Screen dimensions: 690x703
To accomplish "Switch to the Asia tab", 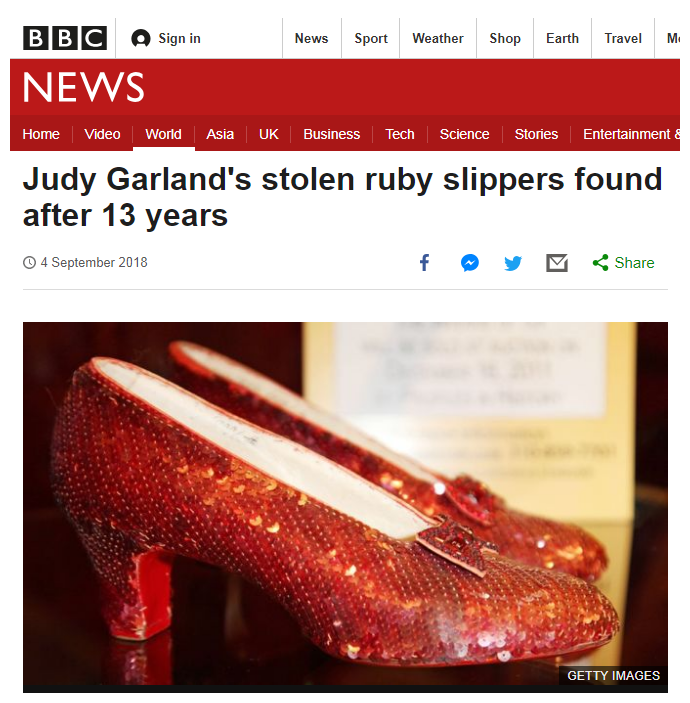I will (x=220, y=134).
